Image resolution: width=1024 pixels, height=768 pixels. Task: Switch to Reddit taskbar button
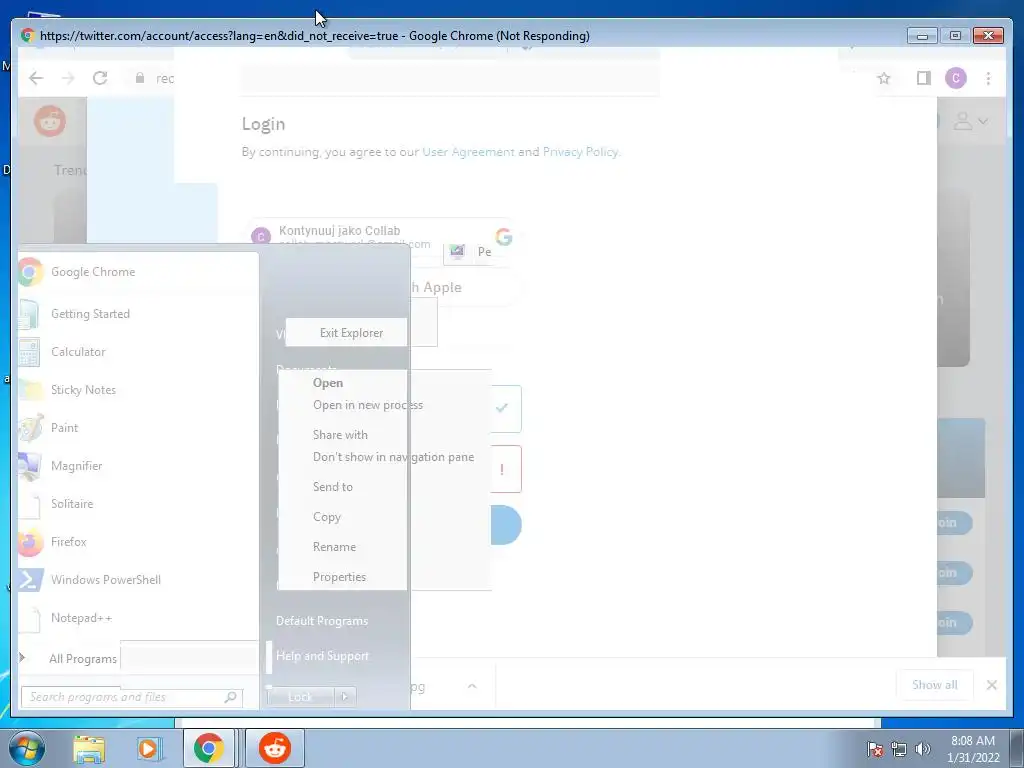coord(275,748)
